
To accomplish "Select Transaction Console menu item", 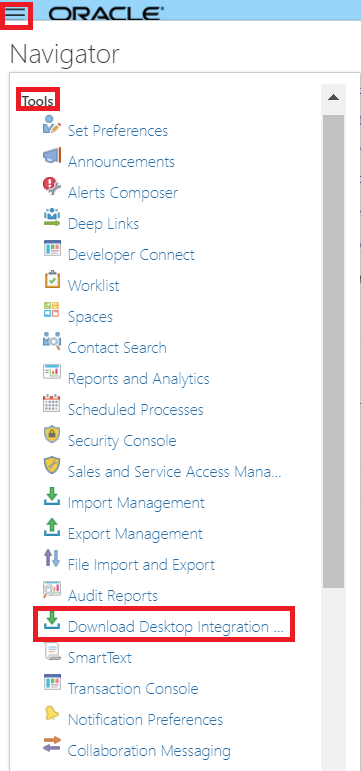I will pyautogui.click(x=133, y=688).
